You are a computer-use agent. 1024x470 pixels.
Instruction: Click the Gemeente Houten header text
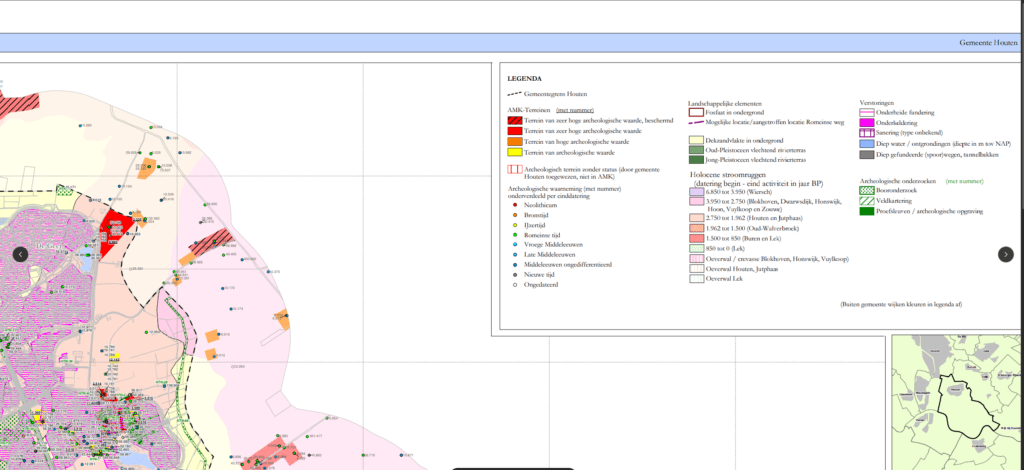[x=989, y=43]
